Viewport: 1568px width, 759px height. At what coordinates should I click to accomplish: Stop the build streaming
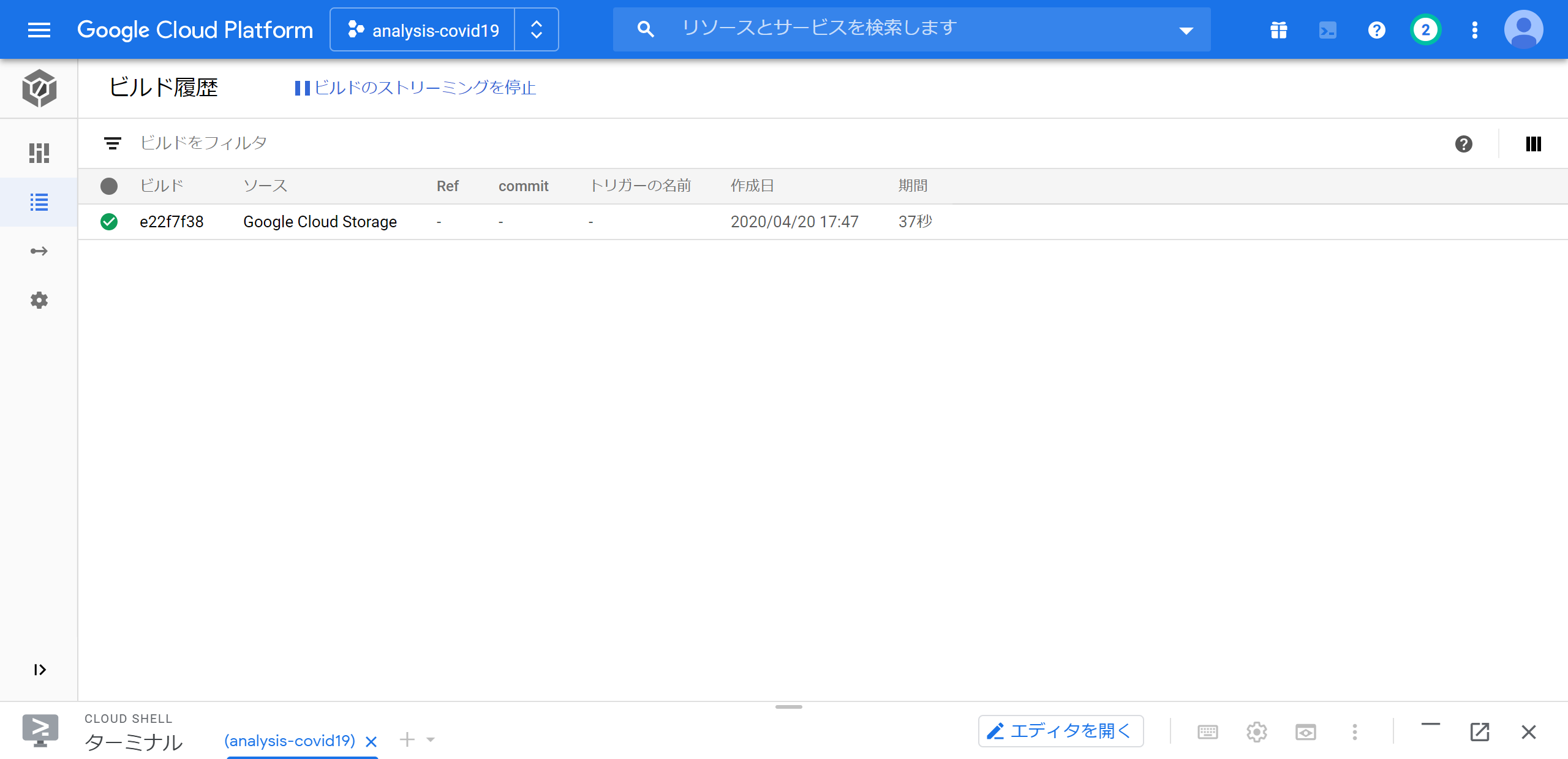415,88
